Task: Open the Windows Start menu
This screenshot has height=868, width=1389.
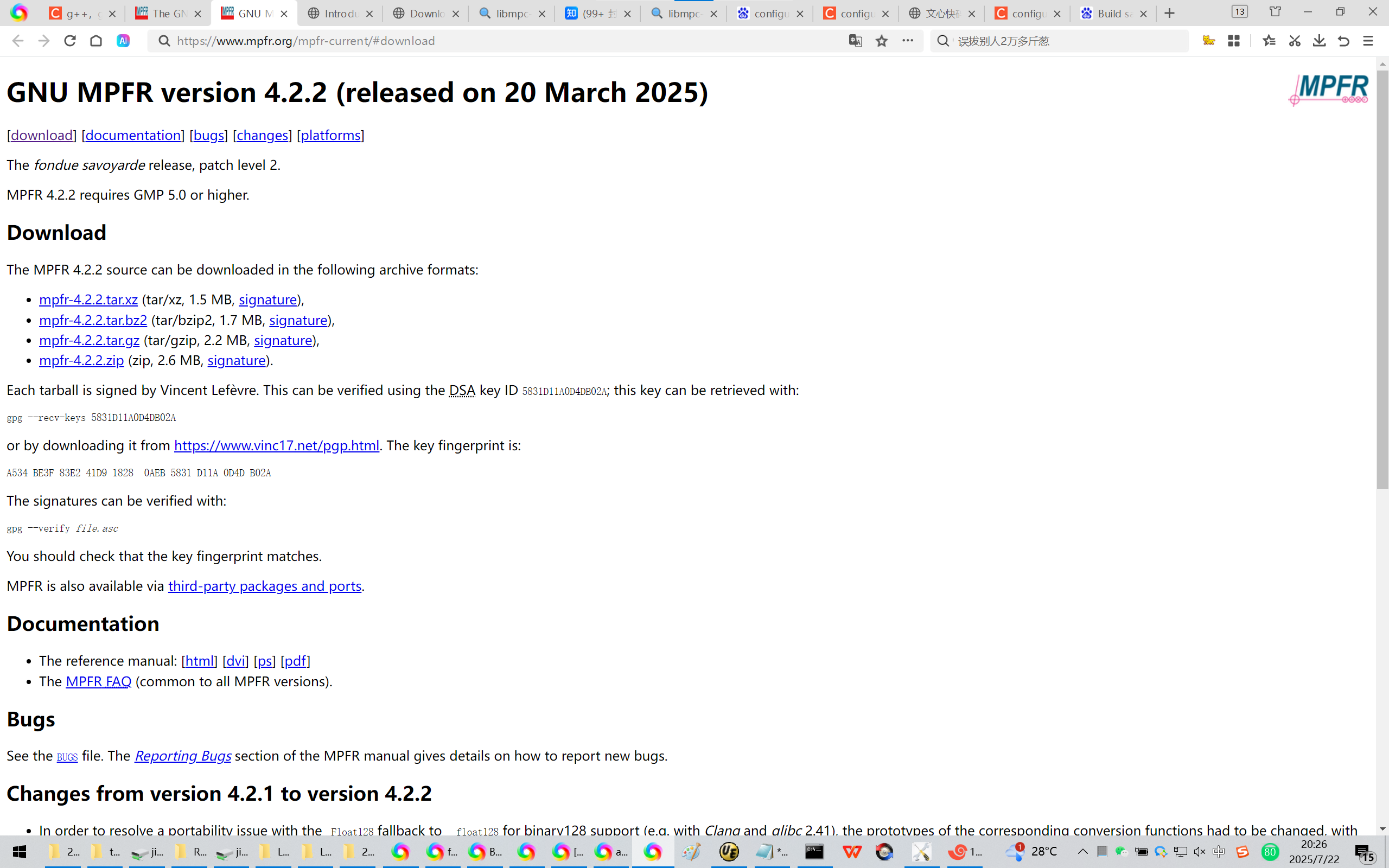Action: (20, 852)
